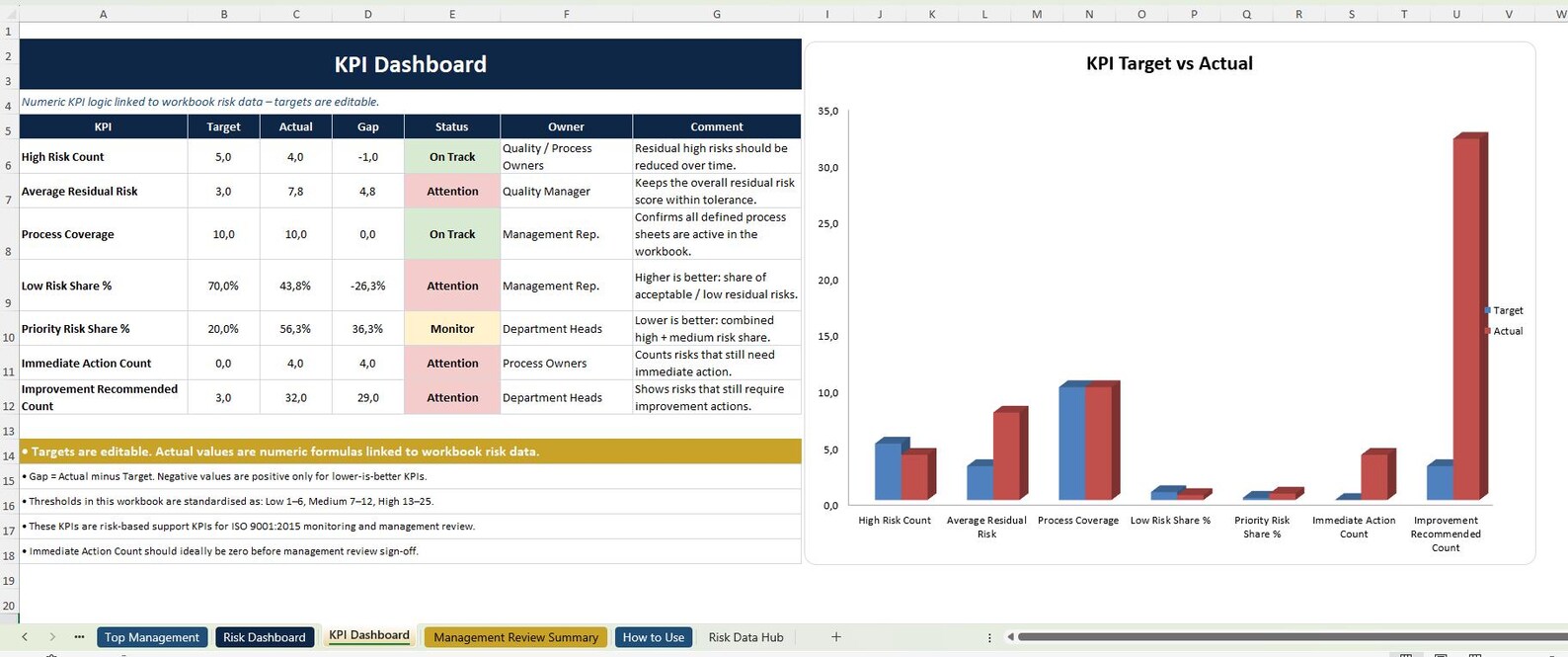Screen dimensions: 1568x657
Task: Open the How to Use sheet tab
Action: tap(654, 637)
